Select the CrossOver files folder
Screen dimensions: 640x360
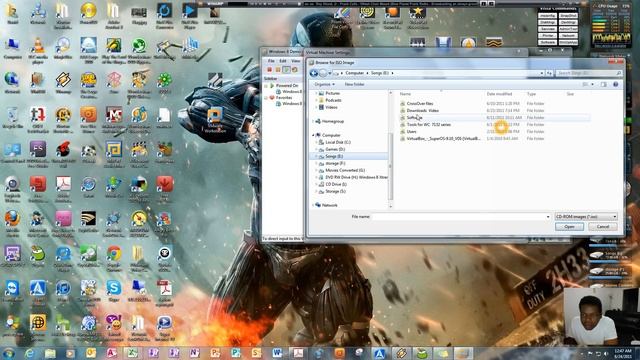420,104
